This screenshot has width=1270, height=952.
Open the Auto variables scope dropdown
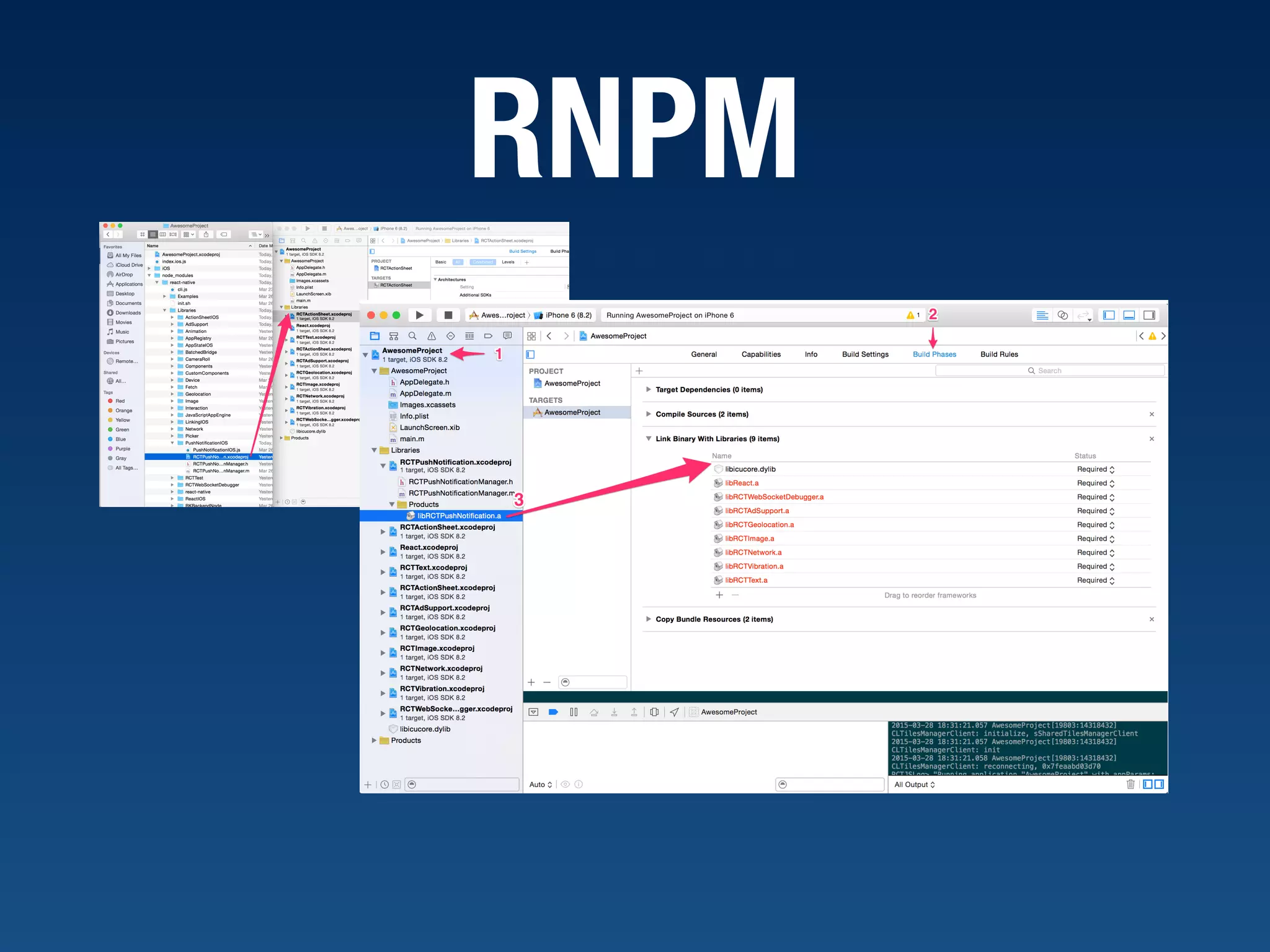(x=541, y=785)
